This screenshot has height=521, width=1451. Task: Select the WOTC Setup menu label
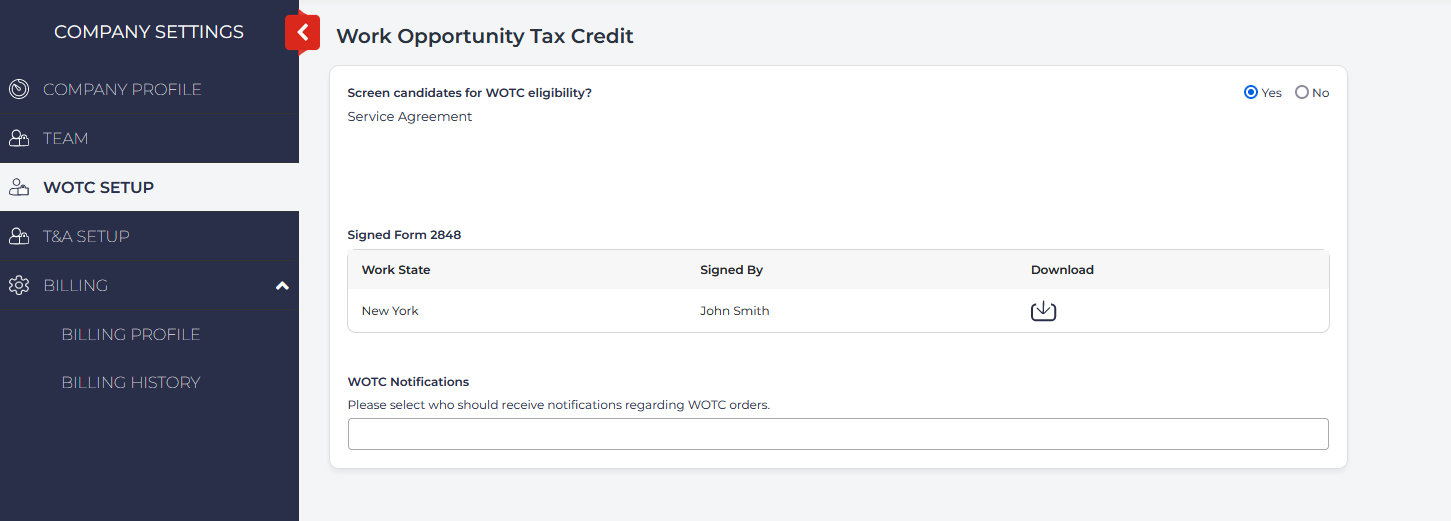(x=98, y=187)
